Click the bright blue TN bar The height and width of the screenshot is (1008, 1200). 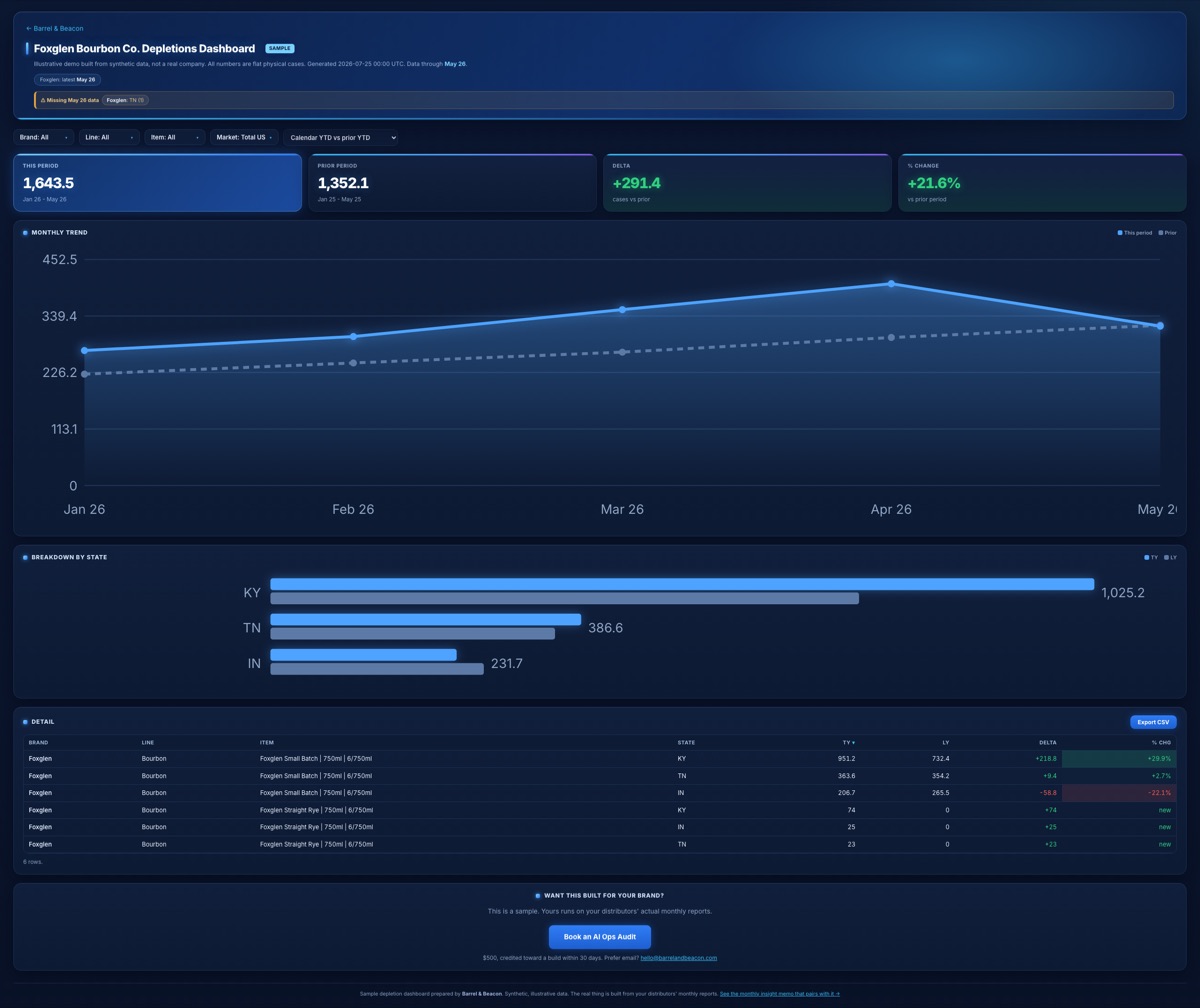pos(425,620)
